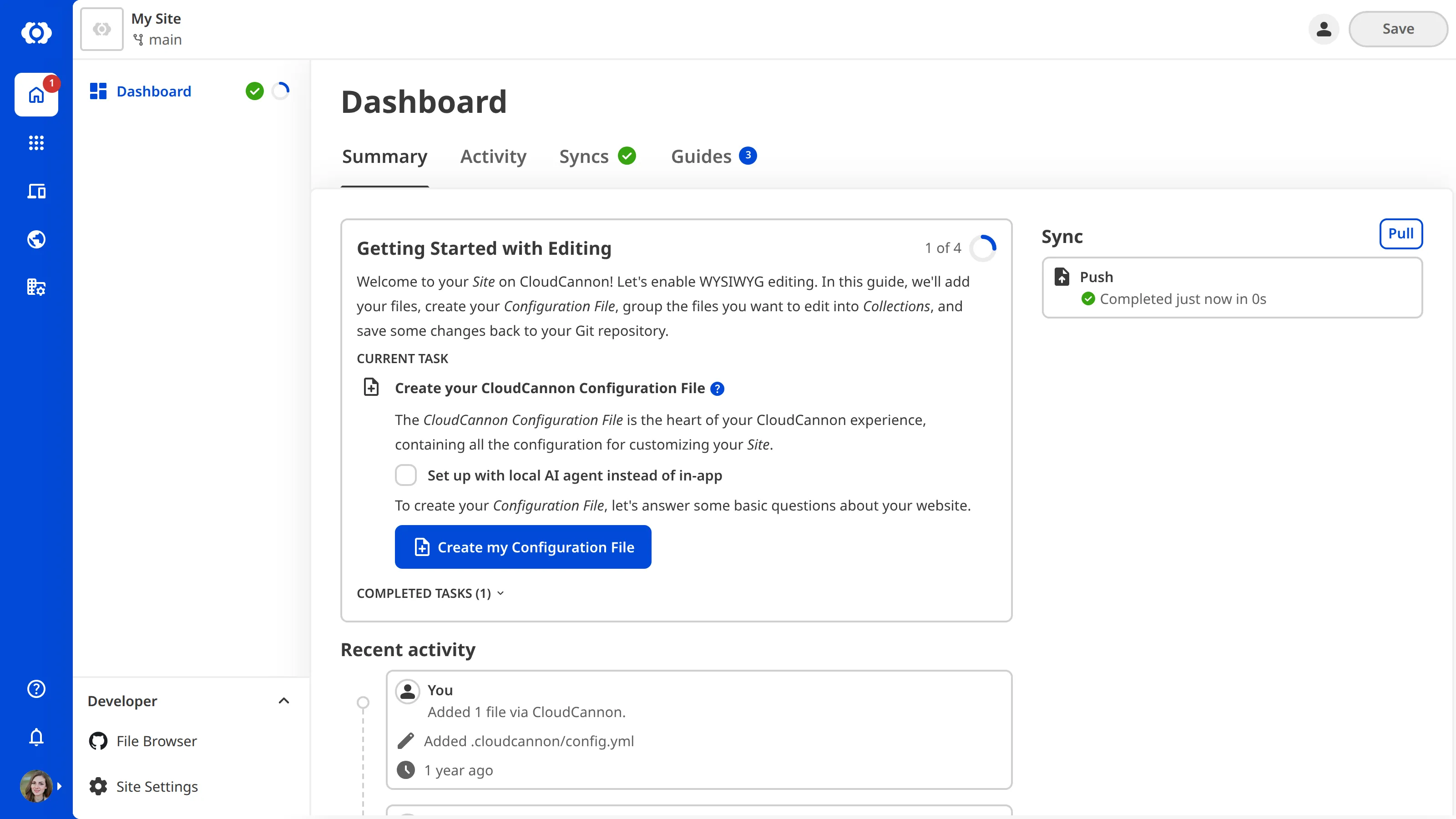Click the clock icon beside 1 year ago
Screen dimensions: 1456x819
(405, 770)
